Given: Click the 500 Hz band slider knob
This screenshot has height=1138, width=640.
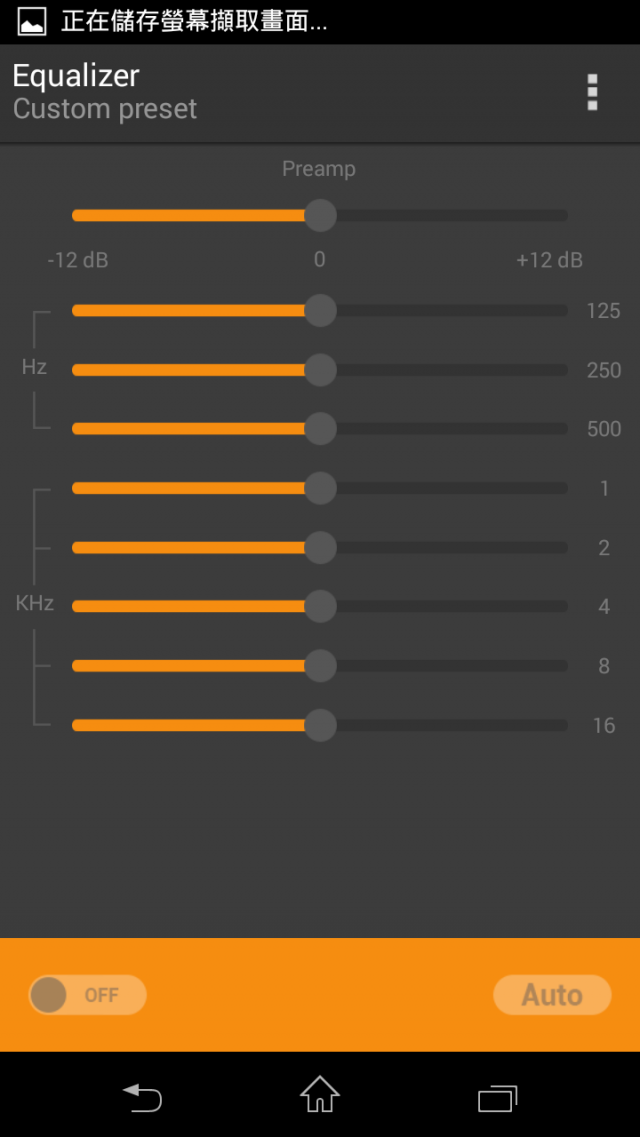Looking at the screenshot, I should pyautogui.click(x=319, y=429).
